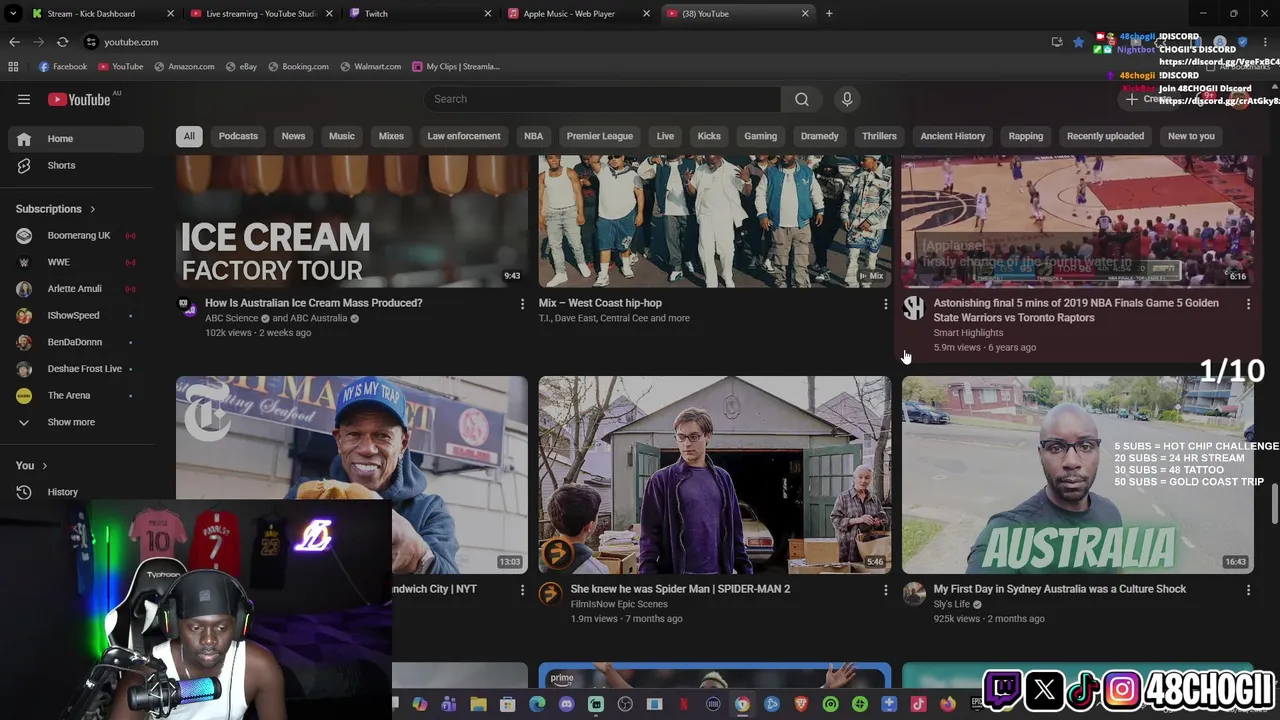Open OBS Studio from the taskbar
The height and width of the screenshot is (720, 1280).
[625, 705]
